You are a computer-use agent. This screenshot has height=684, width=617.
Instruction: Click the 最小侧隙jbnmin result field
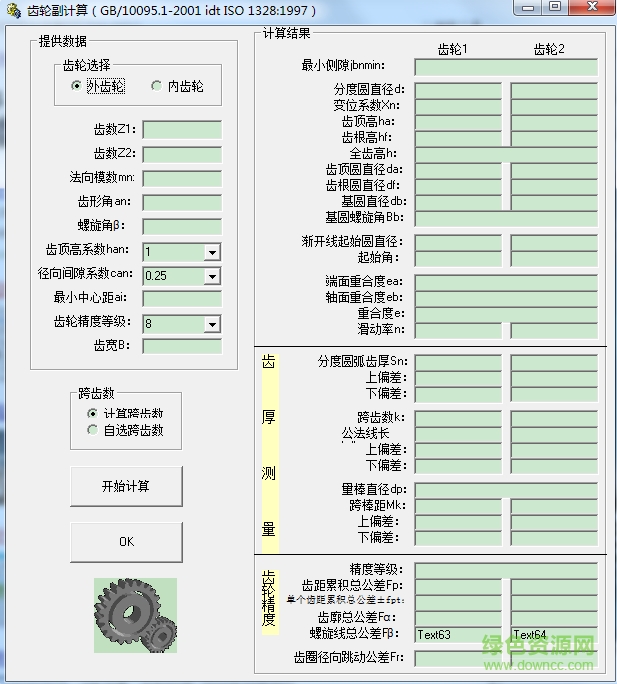click(x=506, y=67)
